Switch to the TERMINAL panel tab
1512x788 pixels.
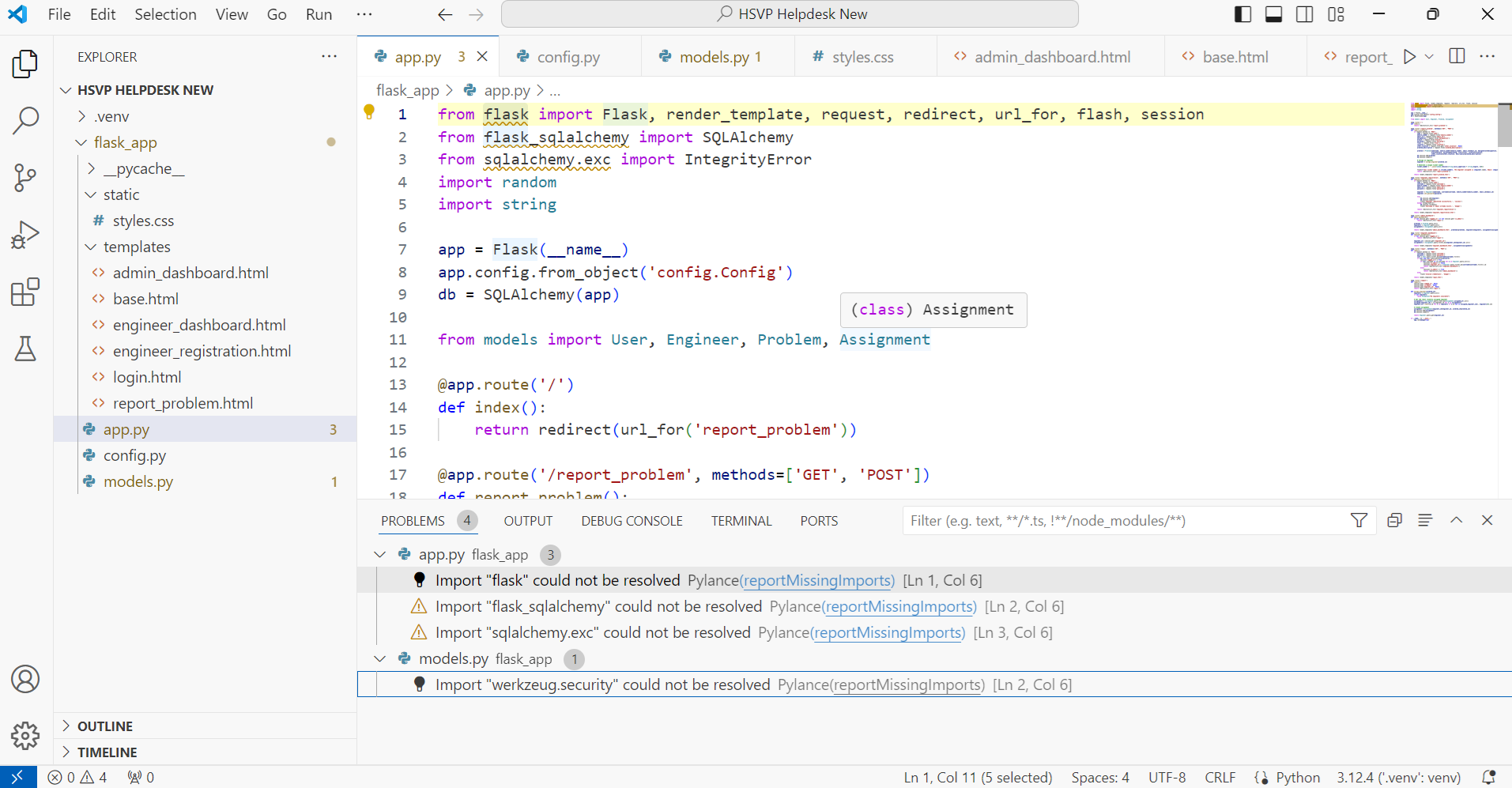click(741, 521)
